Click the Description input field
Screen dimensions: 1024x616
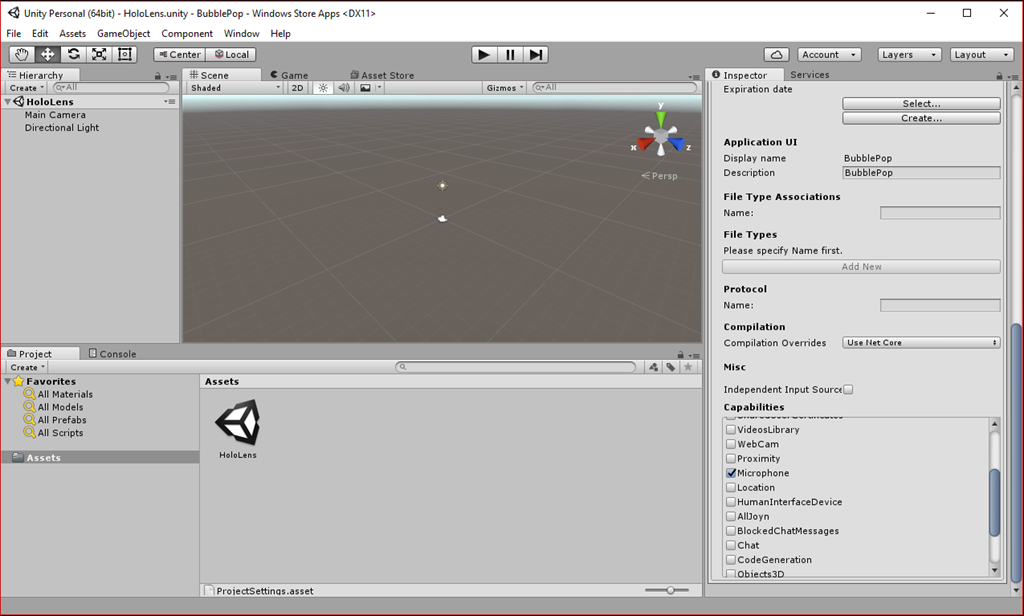point(921,173)
